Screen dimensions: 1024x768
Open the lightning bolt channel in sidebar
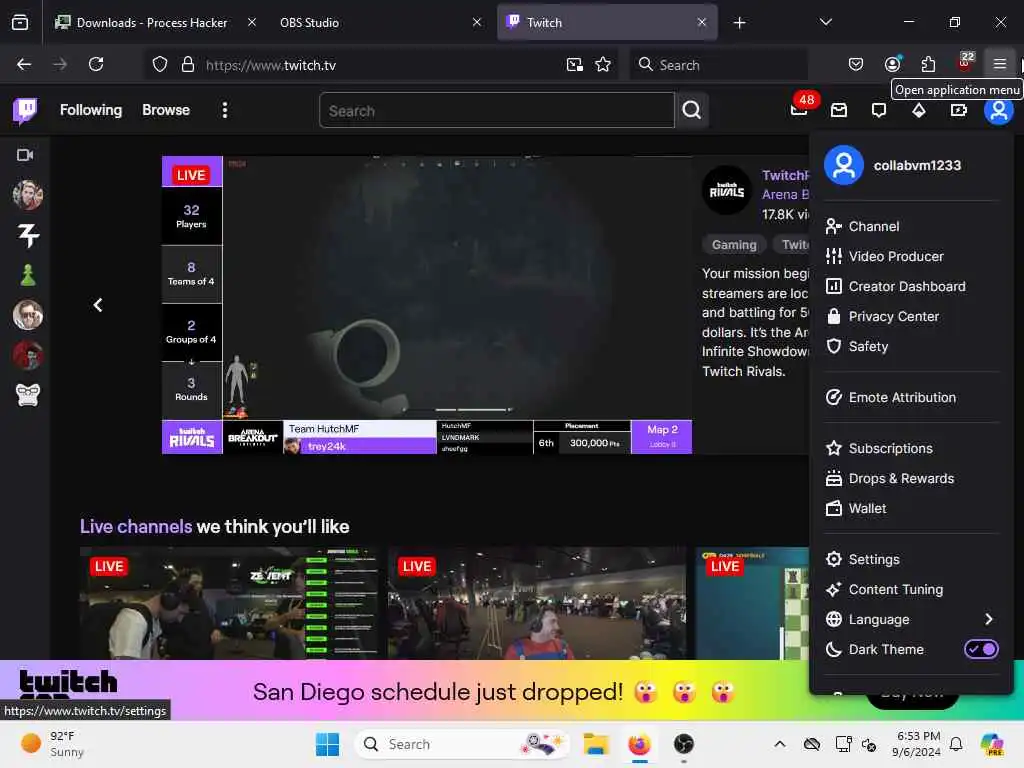(x=27, y=235)
